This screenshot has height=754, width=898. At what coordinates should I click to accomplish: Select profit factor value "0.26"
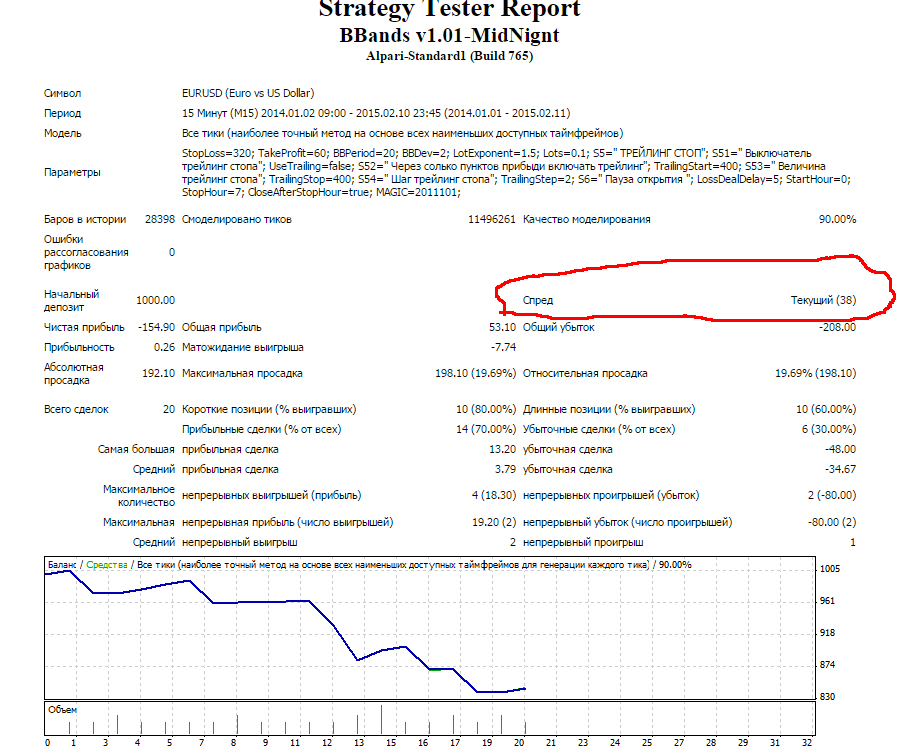tap(164, 348)
